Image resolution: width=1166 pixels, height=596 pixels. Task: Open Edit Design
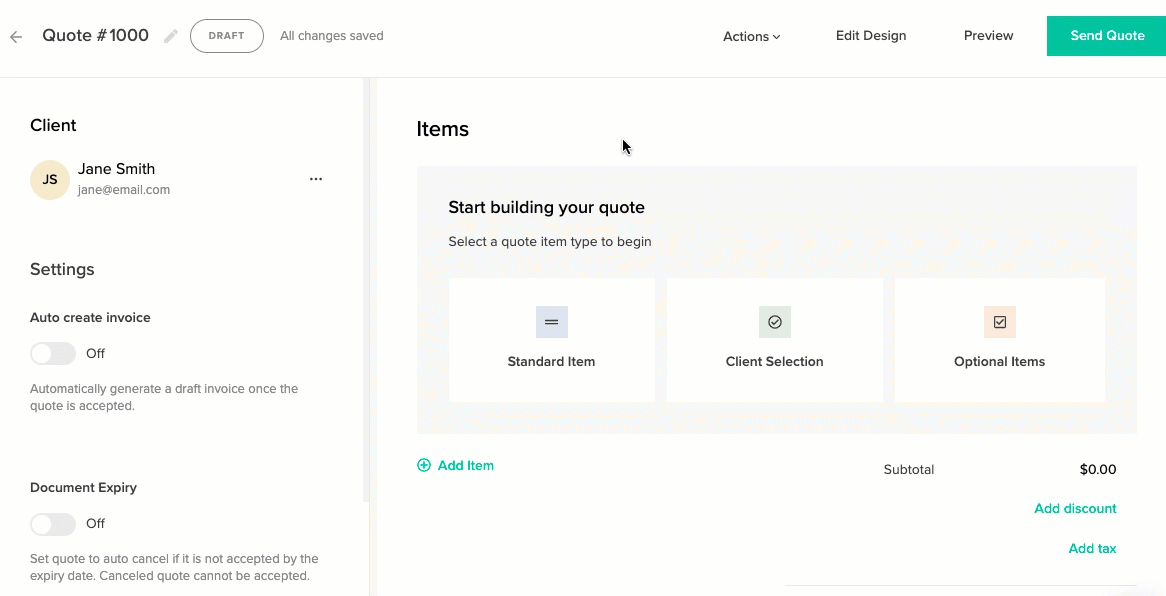(x=871, y=36)
